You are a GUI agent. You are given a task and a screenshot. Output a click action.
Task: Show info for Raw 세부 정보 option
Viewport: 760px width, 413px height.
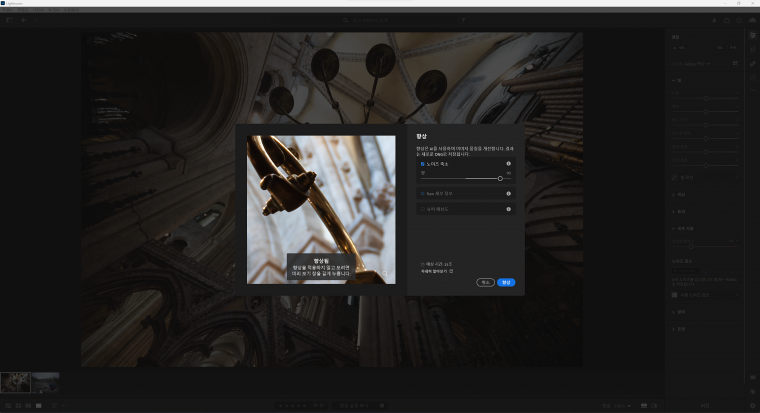(x=508, y=193)
